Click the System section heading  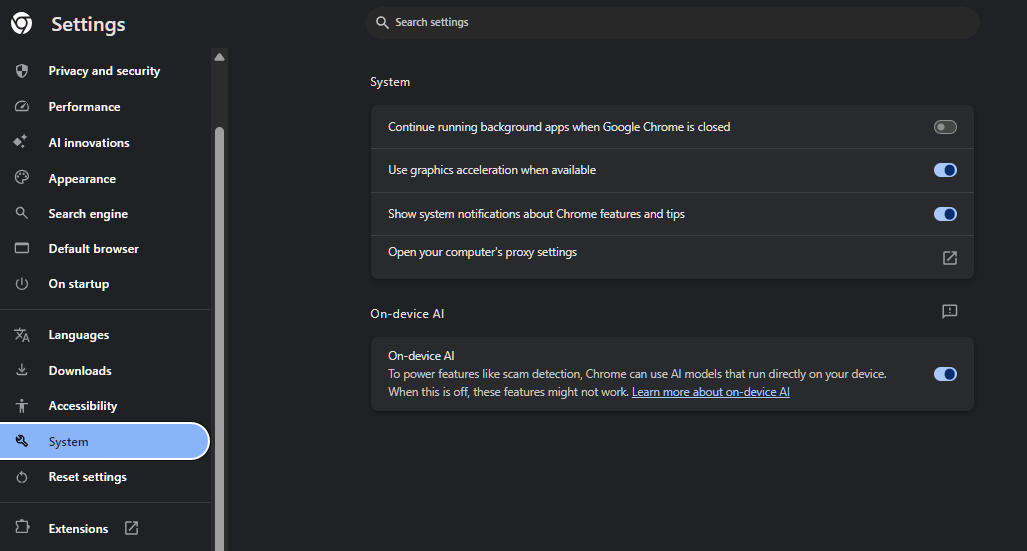(390, 82)
